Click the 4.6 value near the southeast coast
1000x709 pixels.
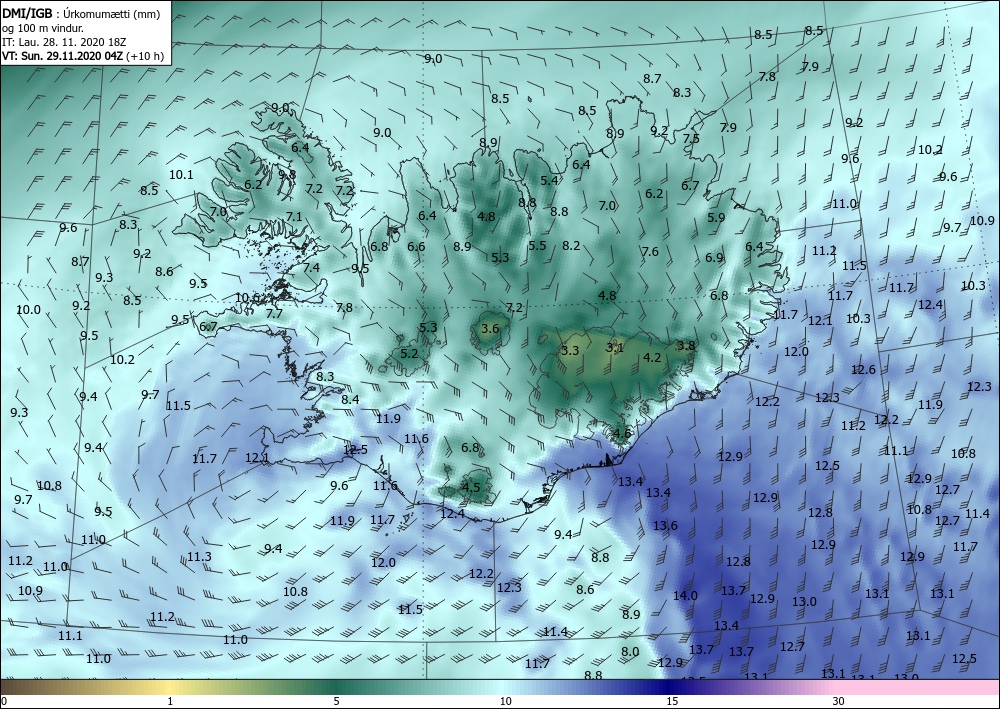tap(622, 434)
